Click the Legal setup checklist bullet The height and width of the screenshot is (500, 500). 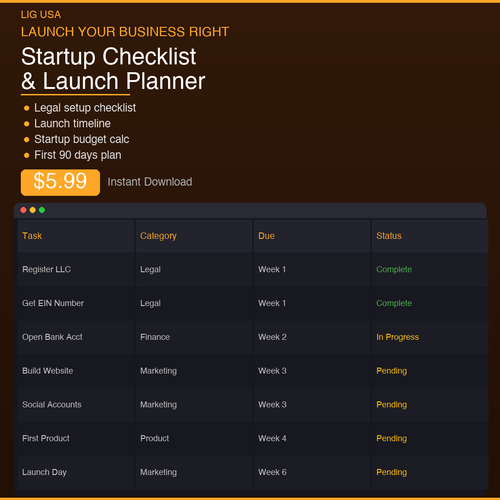tap(85, 108)
